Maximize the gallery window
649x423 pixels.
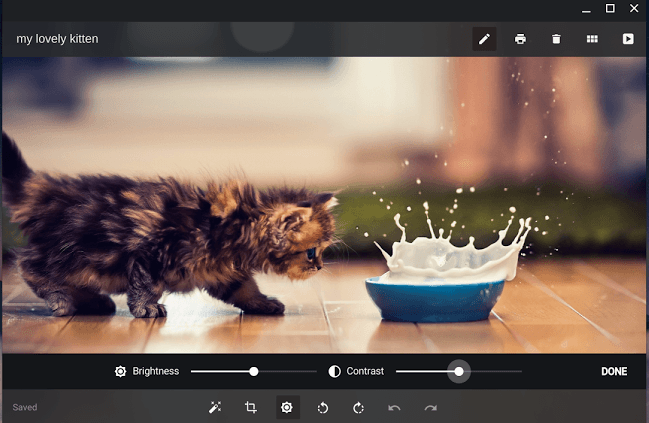tap(610, 9)
